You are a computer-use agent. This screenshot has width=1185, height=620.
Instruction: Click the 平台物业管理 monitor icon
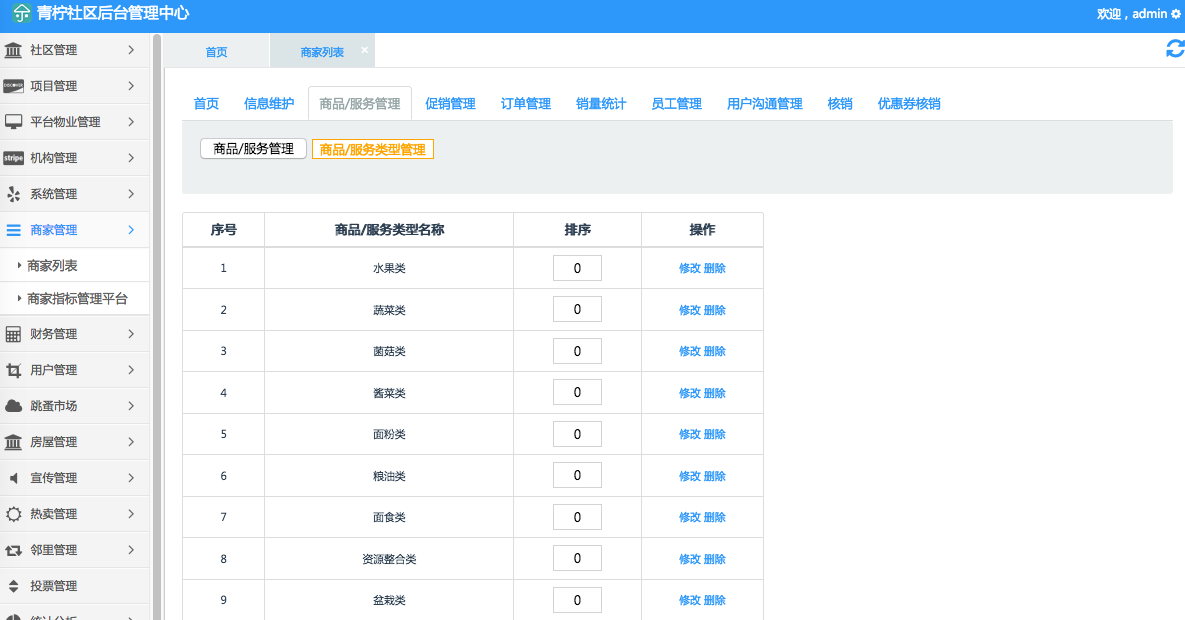click(x=13, y=122)
